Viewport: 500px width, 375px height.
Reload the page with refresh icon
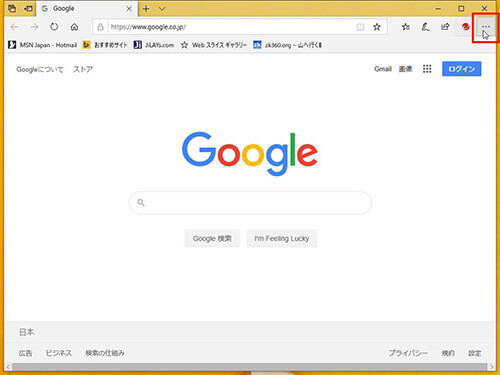coord(54,27)
